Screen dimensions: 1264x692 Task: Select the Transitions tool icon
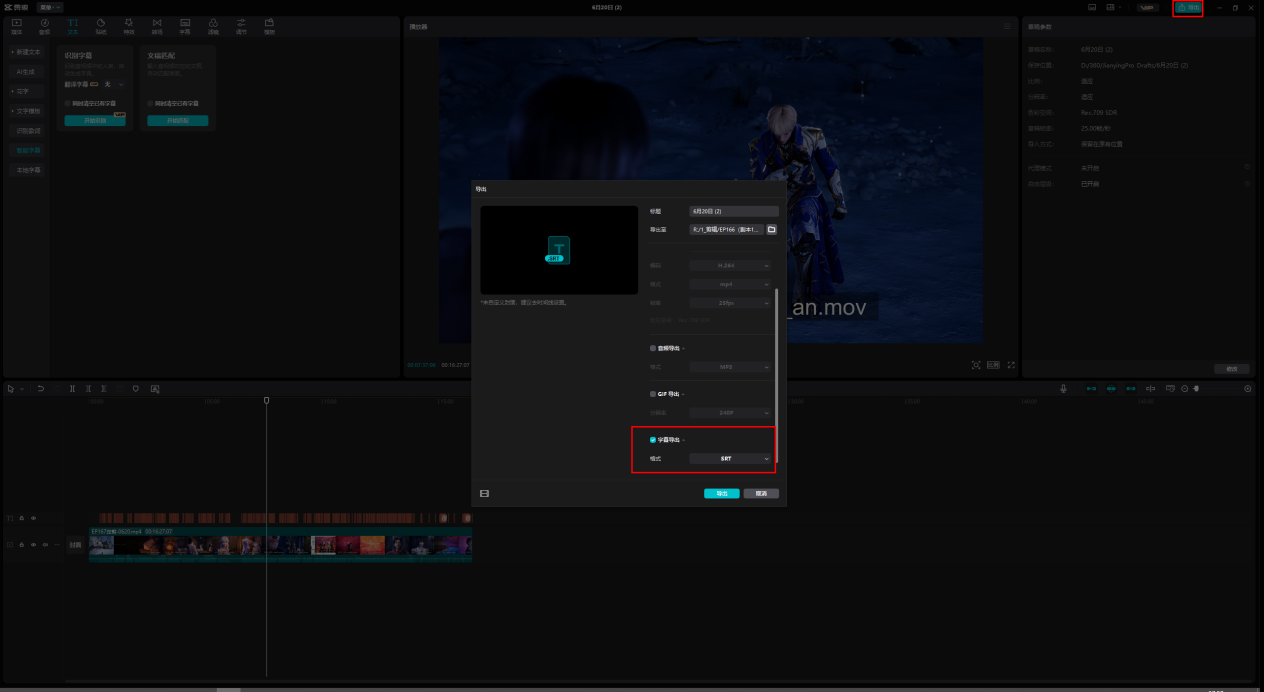tap(157, 24)
